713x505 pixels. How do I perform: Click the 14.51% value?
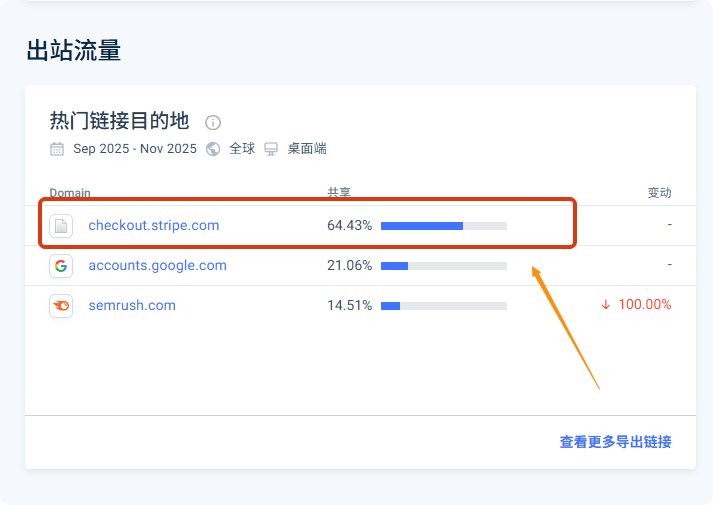(x=349, y=305)
